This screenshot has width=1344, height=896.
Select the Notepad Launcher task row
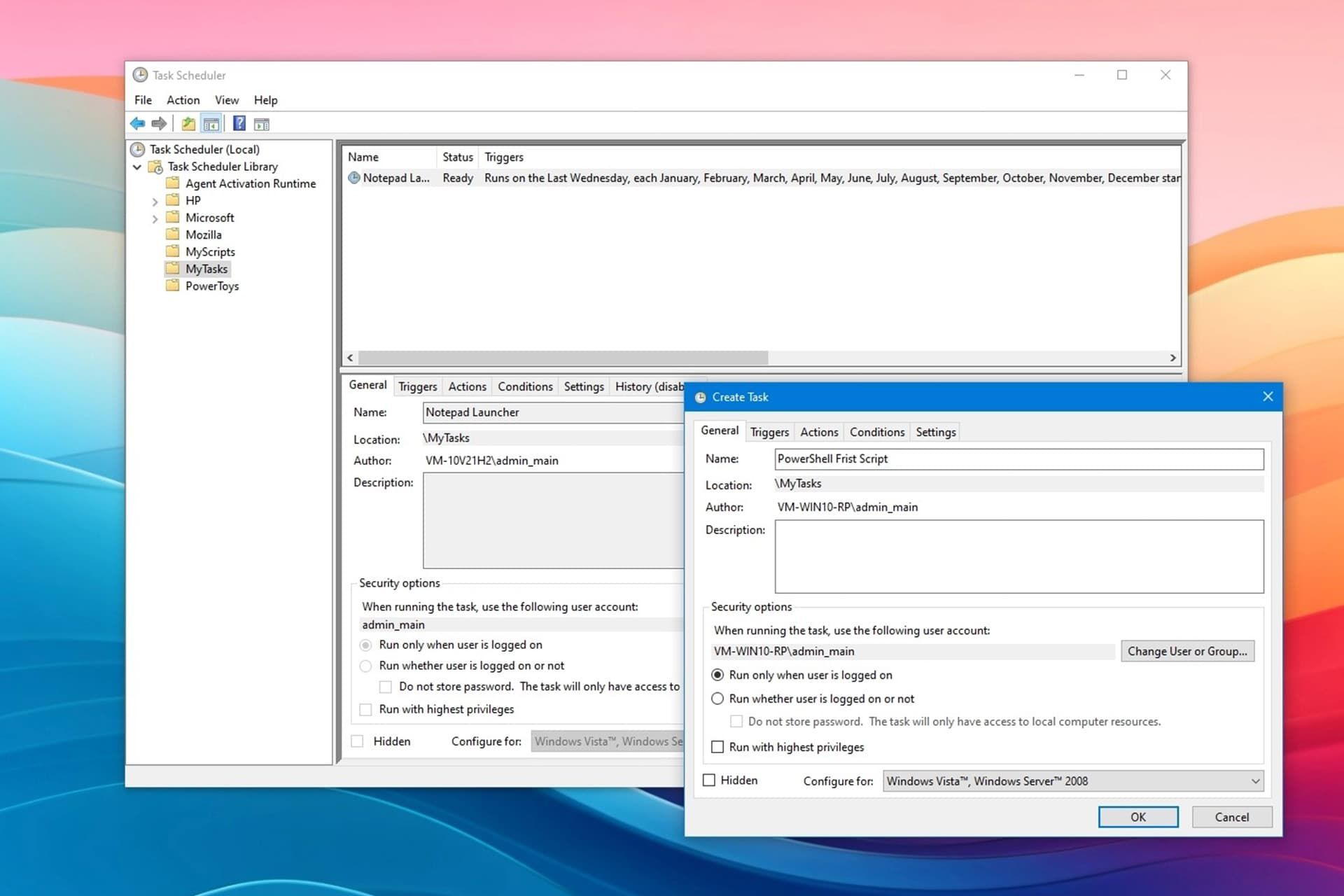[x=762, y=178]
